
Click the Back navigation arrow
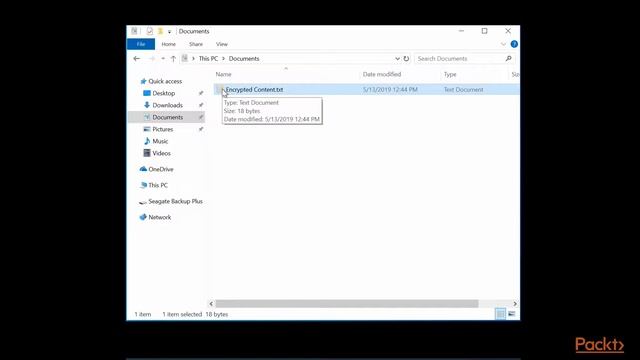click(x=137, y=59)
